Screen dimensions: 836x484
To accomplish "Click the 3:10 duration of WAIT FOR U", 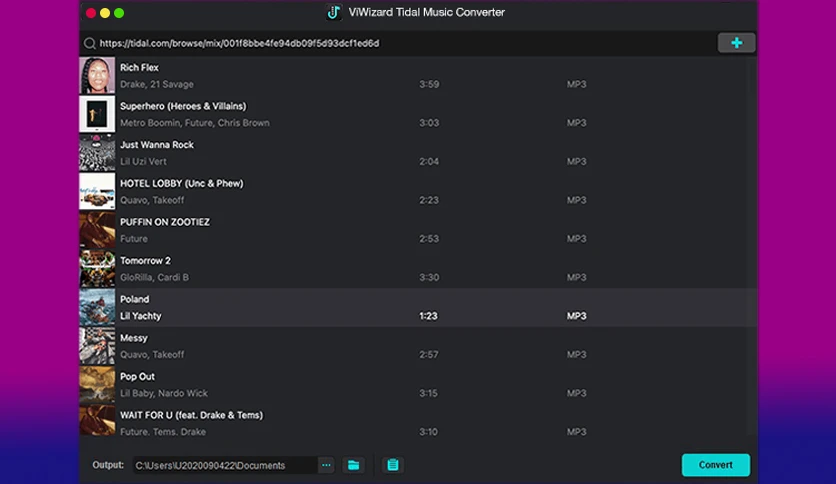I will click(428, 432).
